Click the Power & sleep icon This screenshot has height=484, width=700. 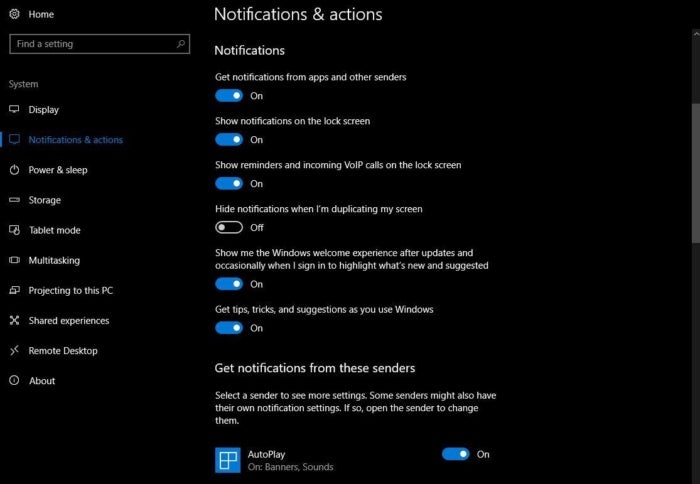[14, 170]
